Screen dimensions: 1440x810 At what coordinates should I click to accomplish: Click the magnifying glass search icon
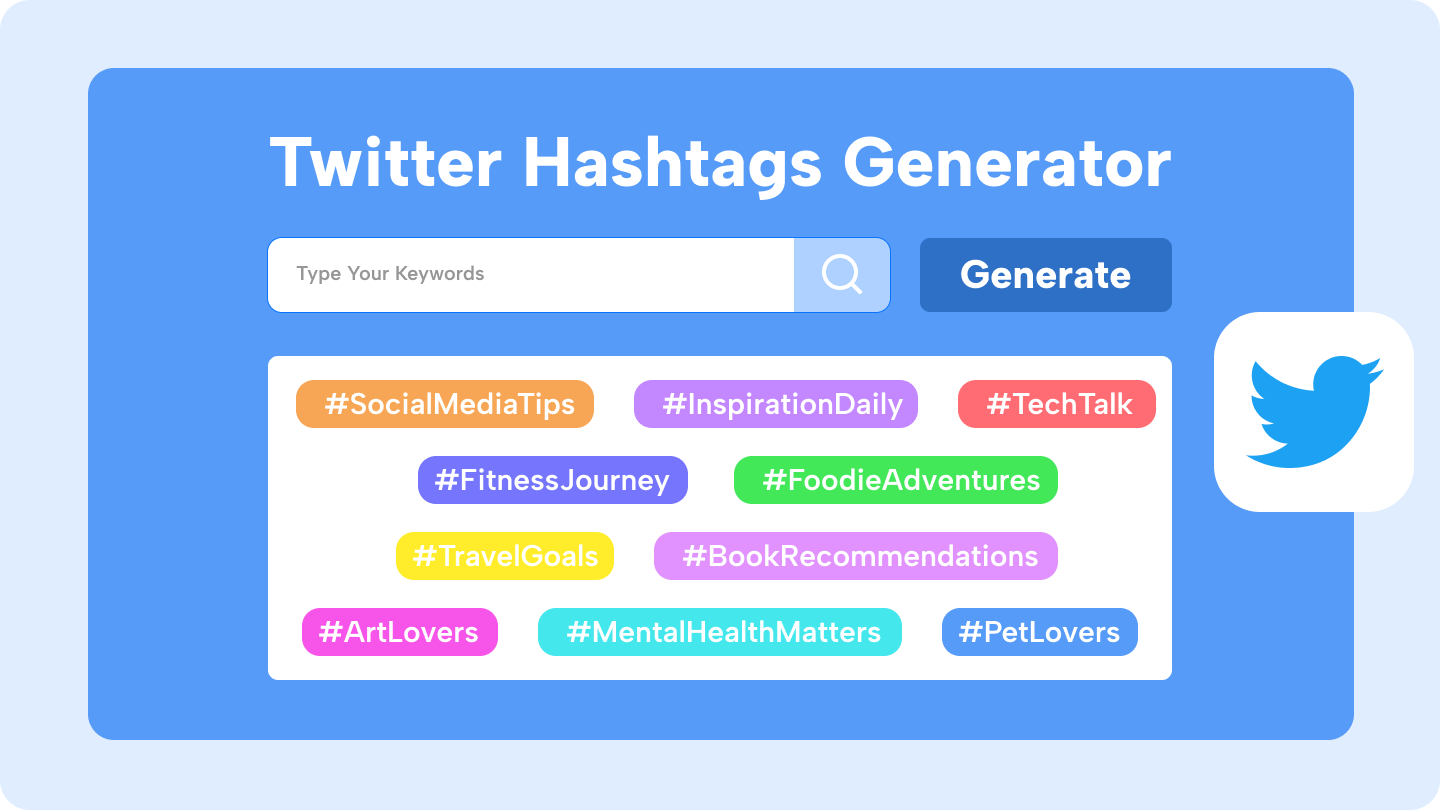841,274
